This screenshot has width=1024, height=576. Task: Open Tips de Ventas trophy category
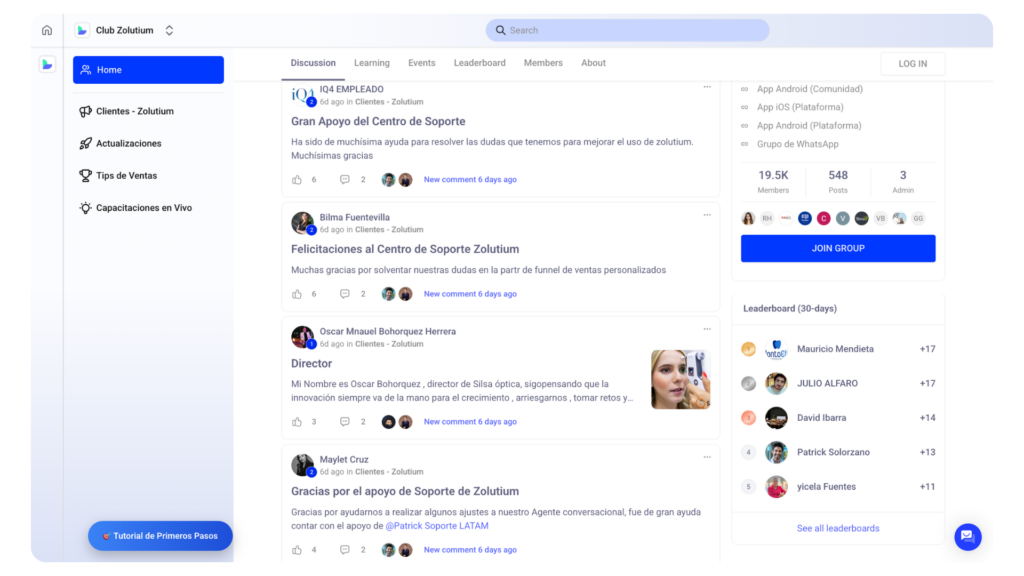click(x=126, y=176)
